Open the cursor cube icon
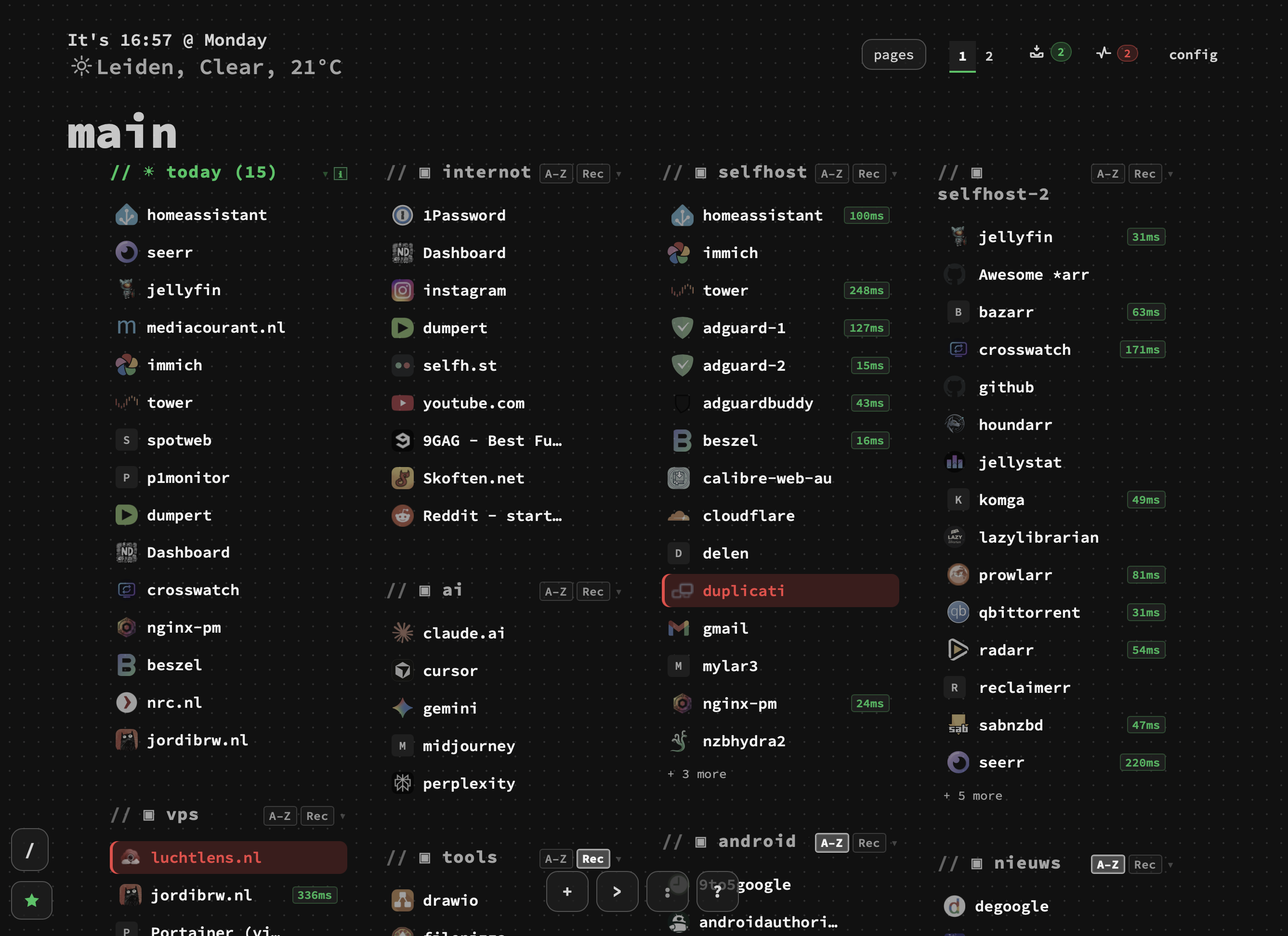Image resolution: width=1288 pixels, height=936 pixels. 403,670
